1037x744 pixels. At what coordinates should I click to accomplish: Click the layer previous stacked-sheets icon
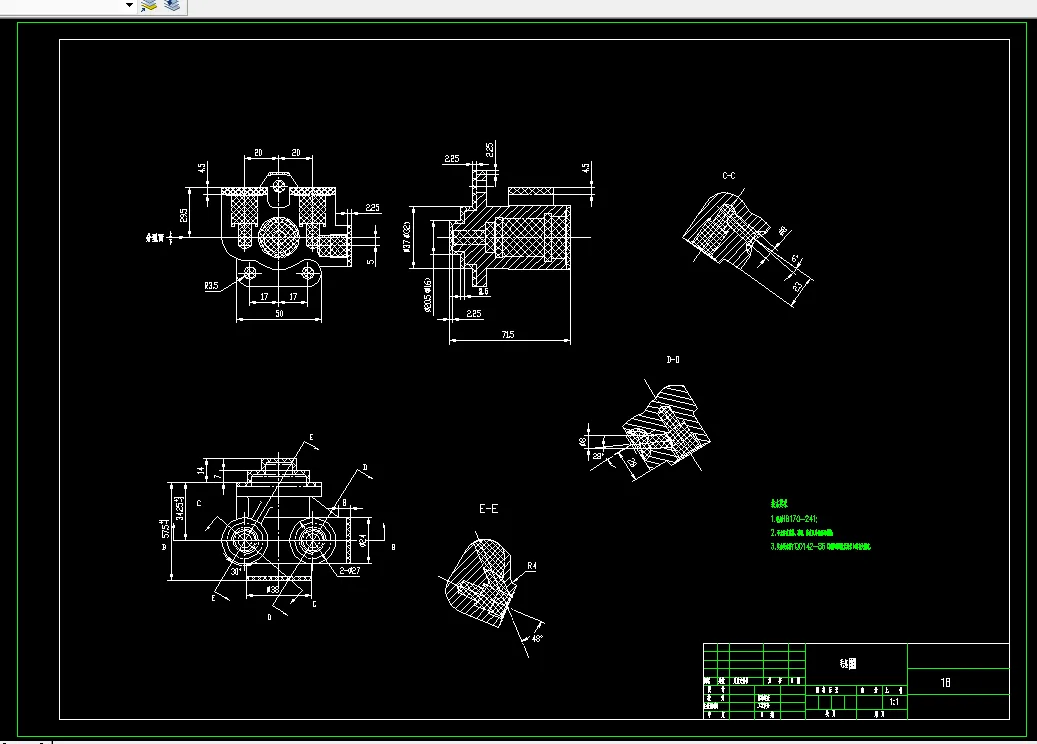pyautogui.click(x=172, y=6)
